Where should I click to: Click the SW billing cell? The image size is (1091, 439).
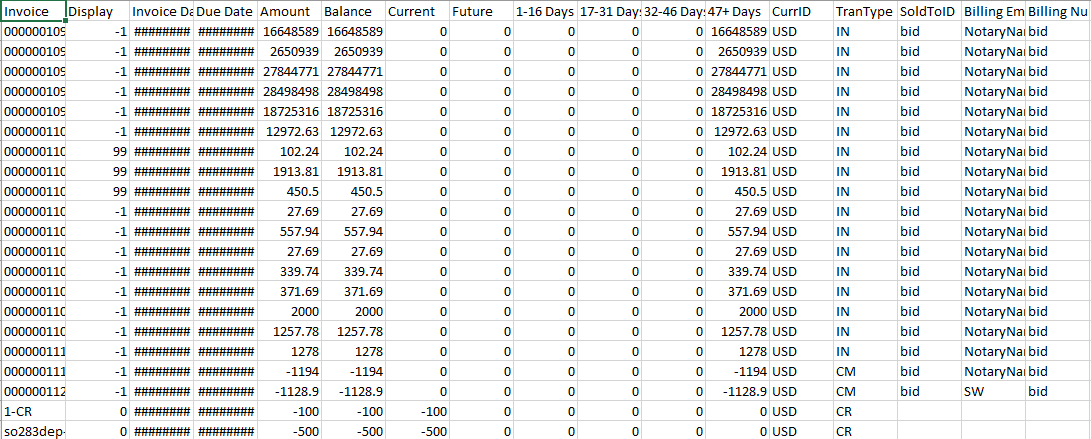pos(992,391)
